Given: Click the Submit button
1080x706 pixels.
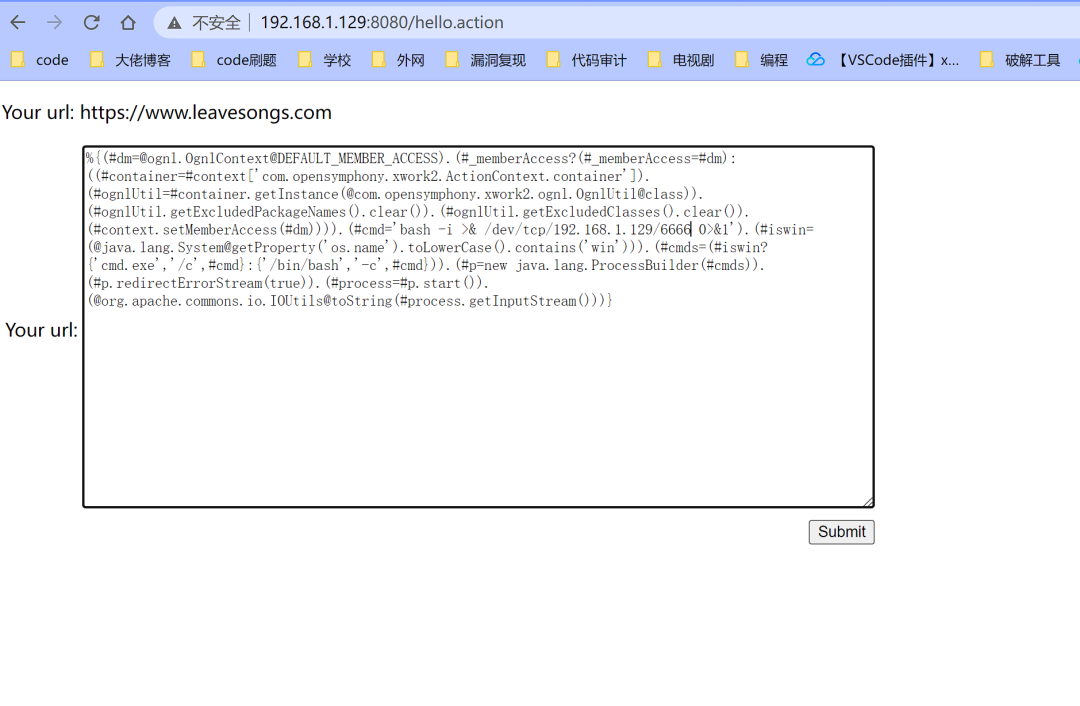Looking at the screenshot, I should 842,532.
